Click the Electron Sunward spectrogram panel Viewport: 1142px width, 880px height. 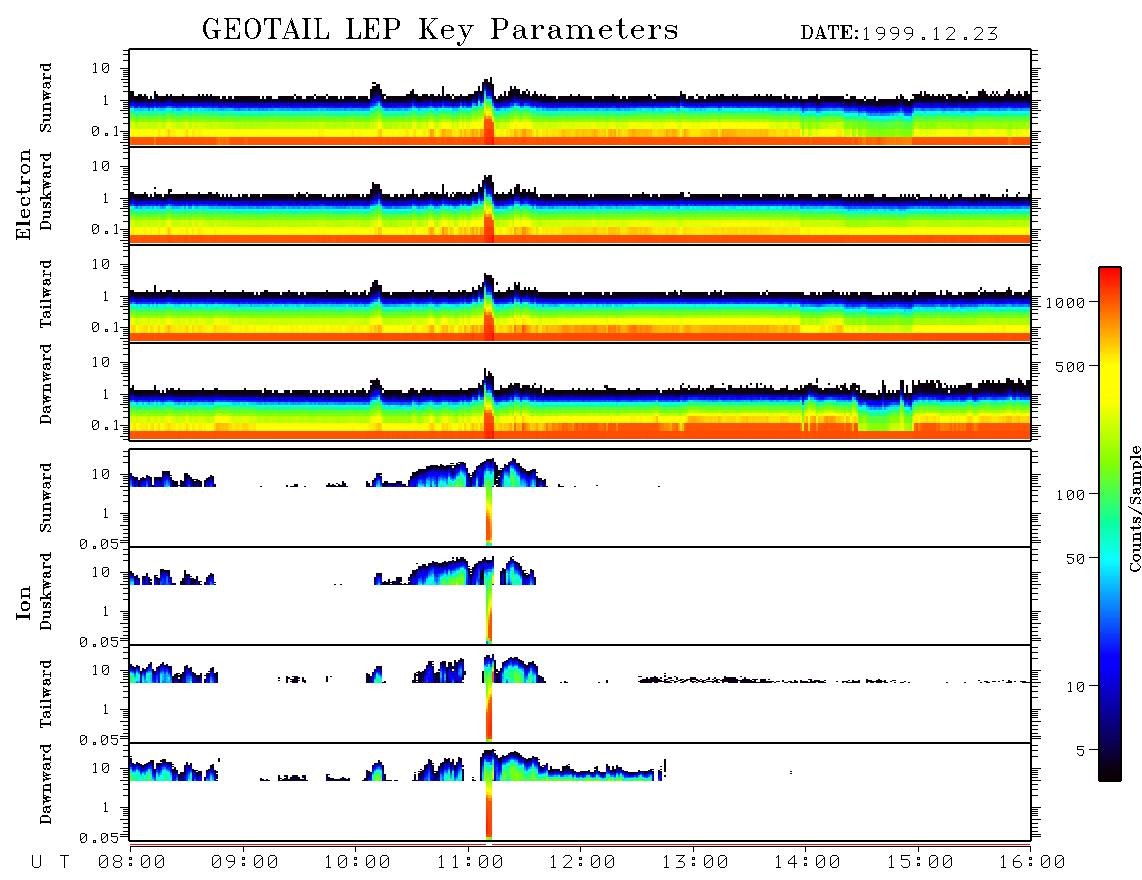(x=580, y=98)
